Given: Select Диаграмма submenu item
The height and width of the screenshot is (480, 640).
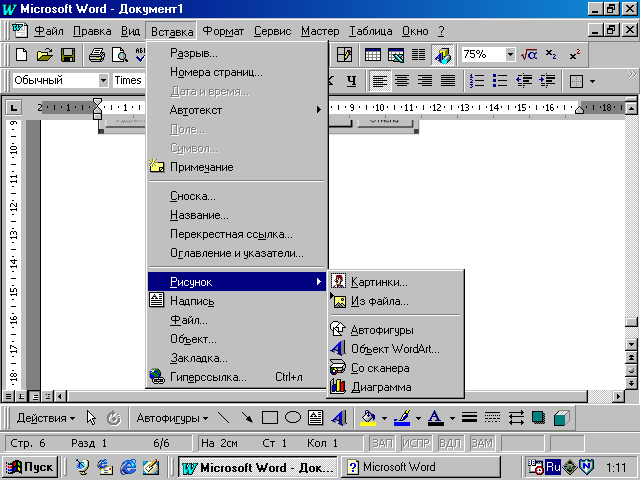Looking at the screenshot, I should pos(396,387).
